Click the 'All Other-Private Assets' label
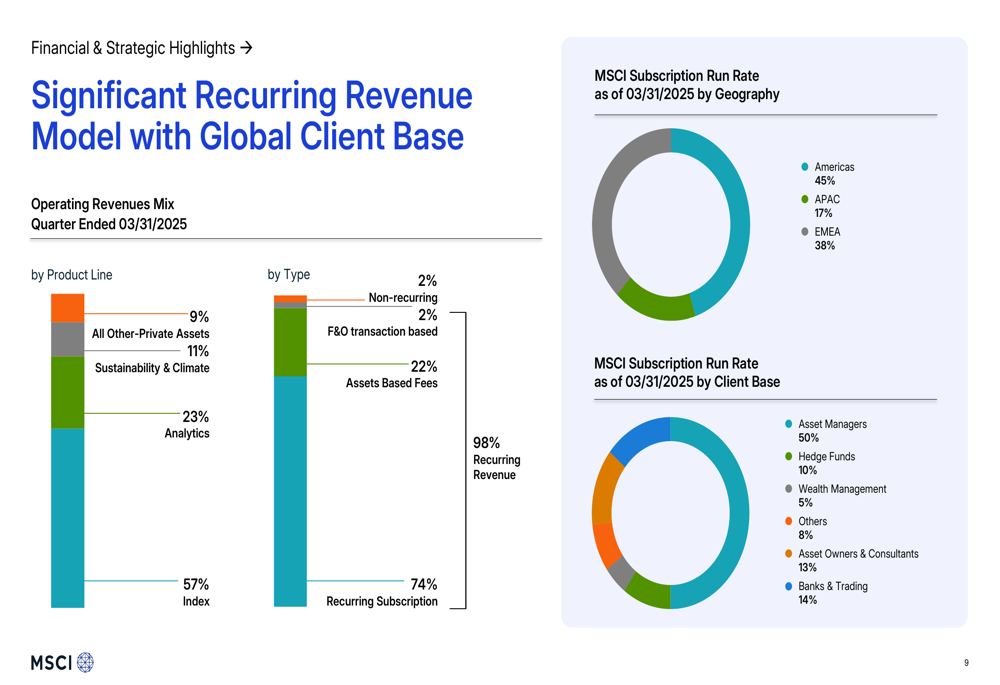 pos(151,334)
